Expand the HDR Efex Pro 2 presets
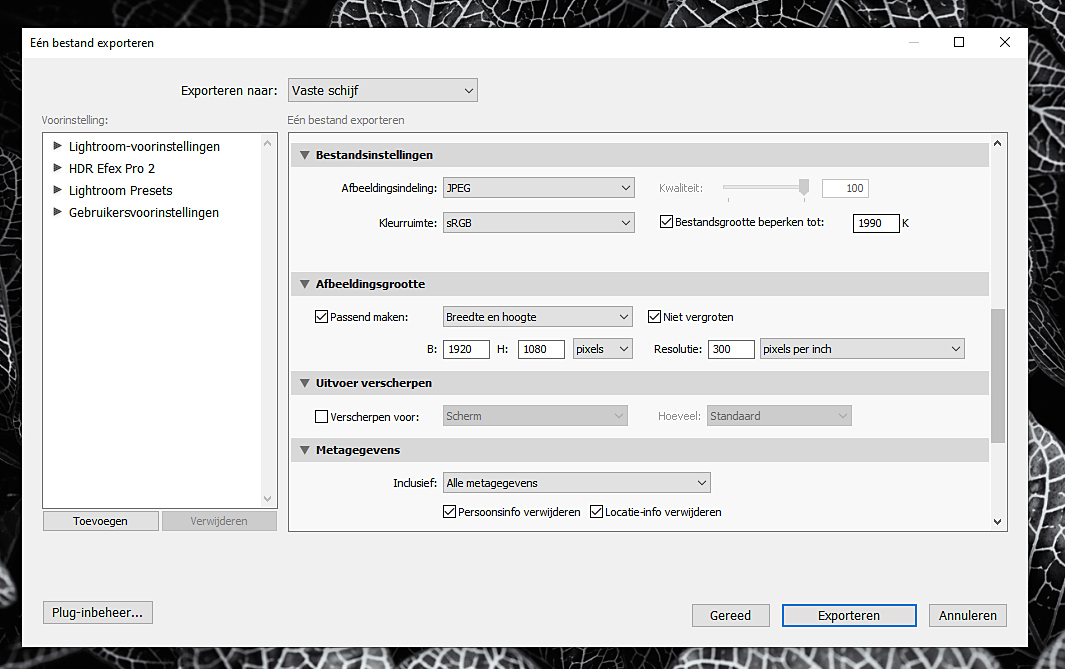The width and height of the screenshot is (1065, 669). coord(58,168)
